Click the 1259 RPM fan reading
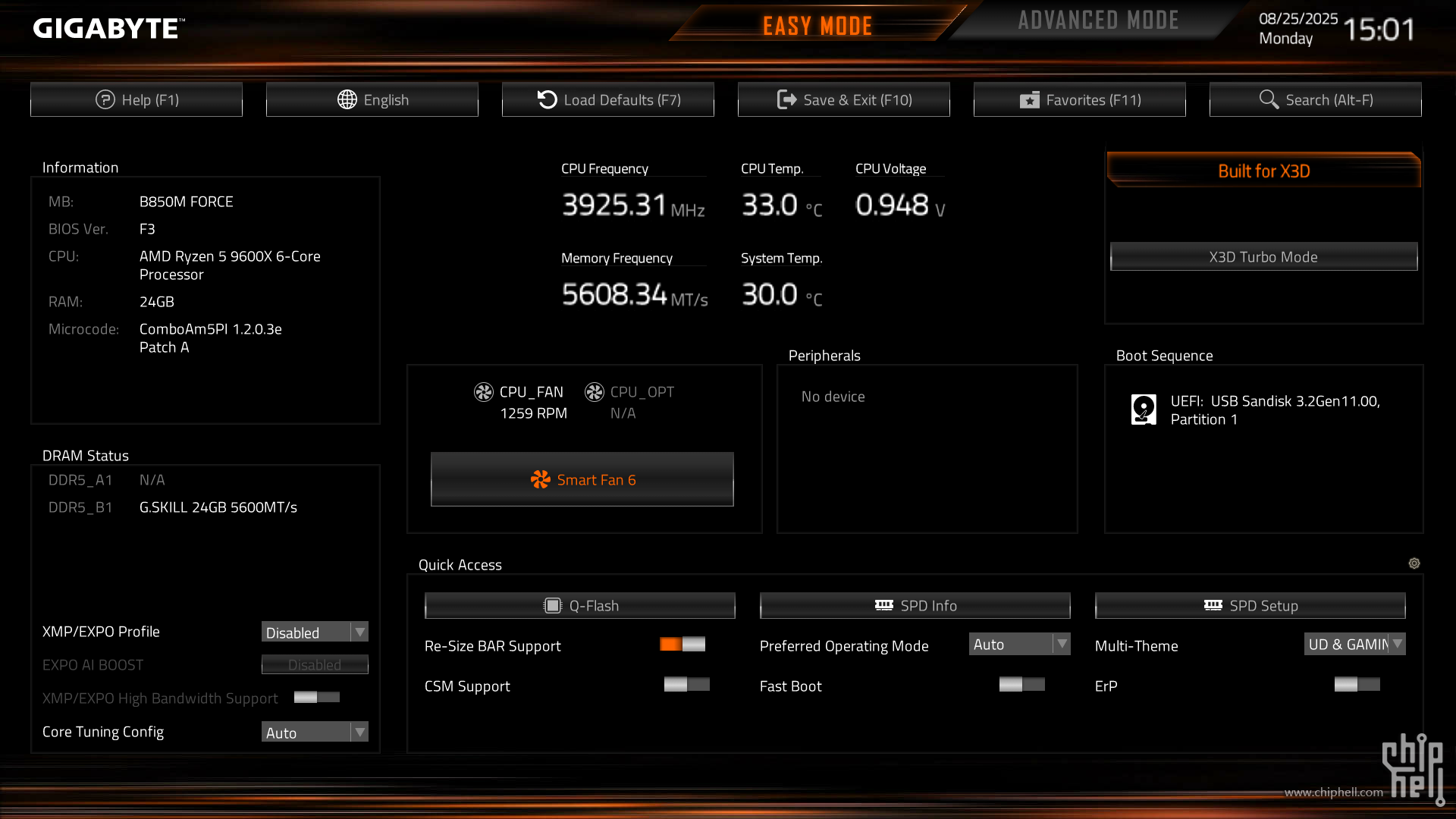1456x819 pixels. pyautogui.click(x=533, y=413)
